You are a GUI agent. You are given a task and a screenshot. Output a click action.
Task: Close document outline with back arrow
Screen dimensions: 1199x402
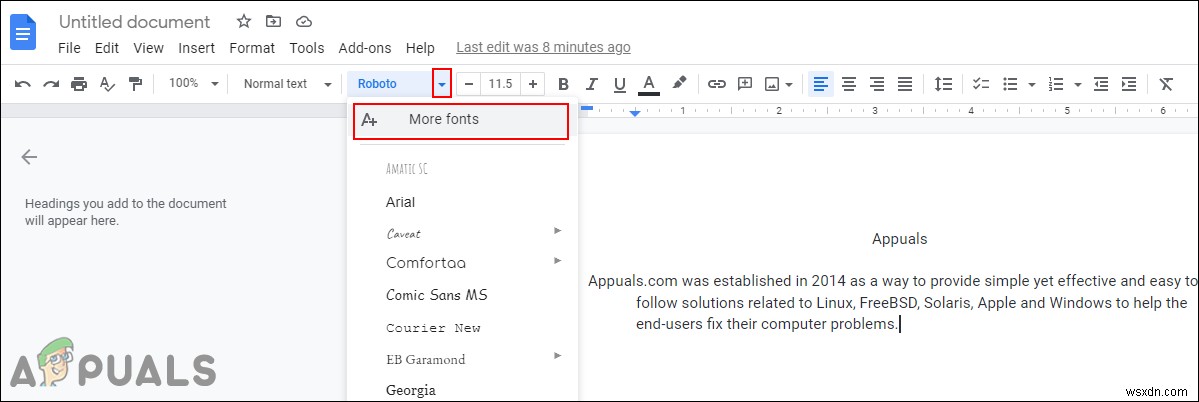[29, 157]
